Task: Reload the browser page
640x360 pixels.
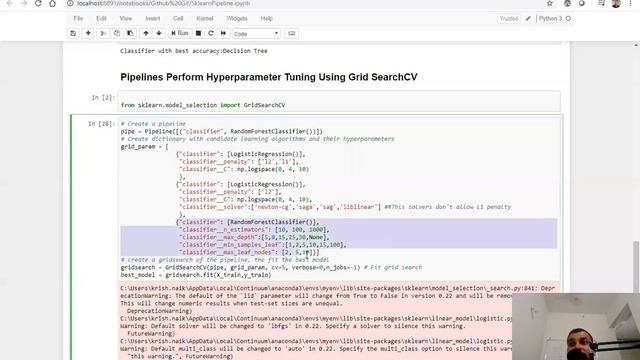Action: click(x=38, y=3)
